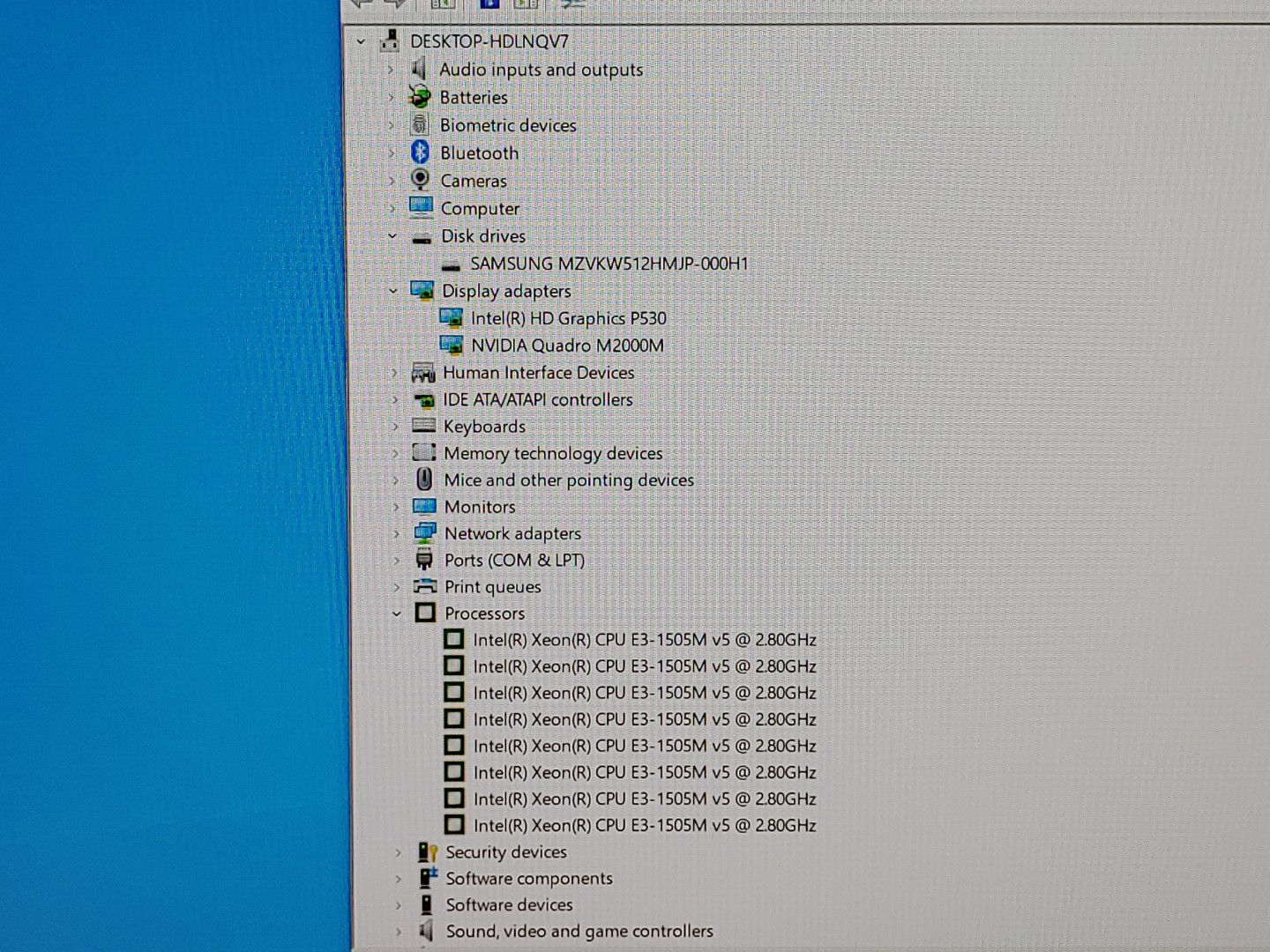The height and width of the screenshot is (952, 1270).
Task: Collapse the Disk drives category
Action: point(393,236)
